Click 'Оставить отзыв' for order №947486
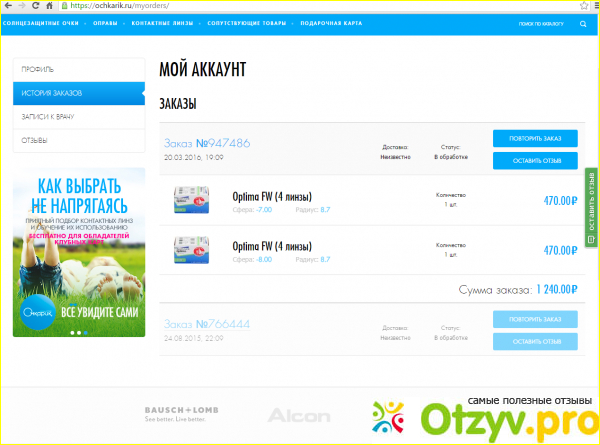Image resolution: width=600 pixels, height=445 pixels. [x=535, y=160]
